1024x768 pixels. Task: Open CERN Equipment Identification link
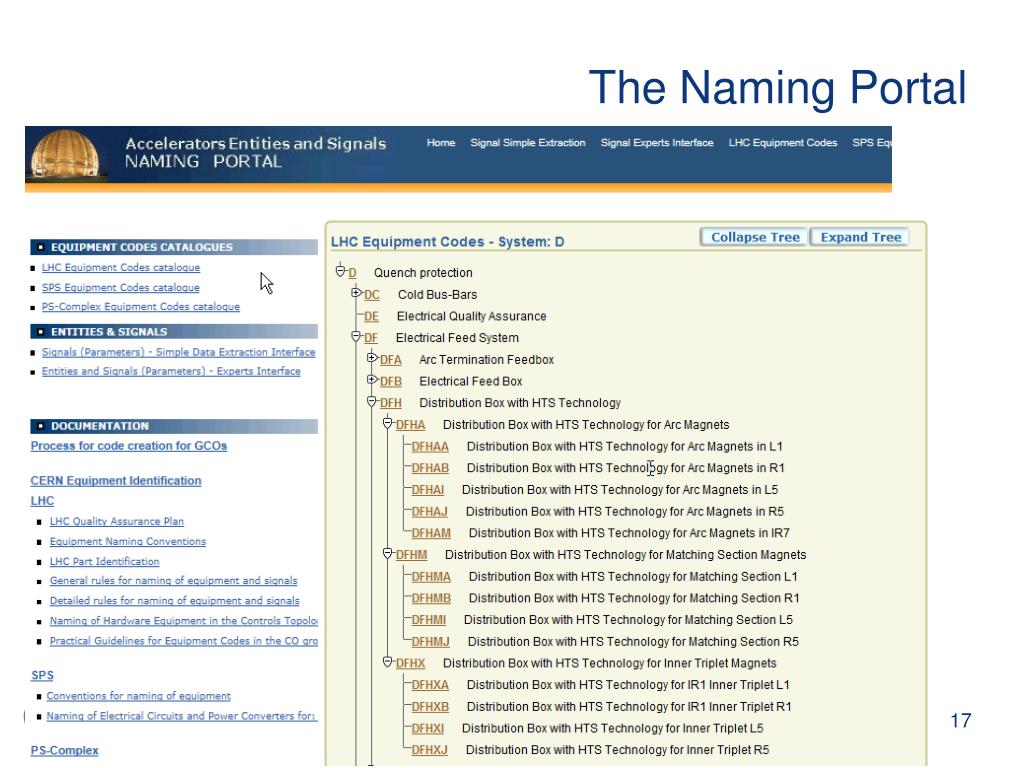[x=116, y=481]
